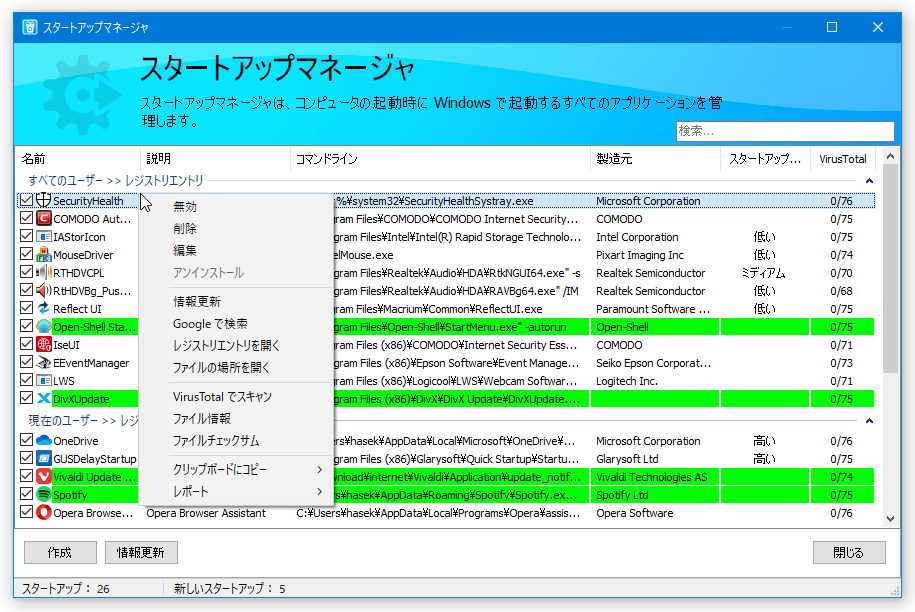Click the Pixart Imaging Inc cell
The width and height of the screenshot is (915, 612).
pyautogui.click(x=640, y=255)
